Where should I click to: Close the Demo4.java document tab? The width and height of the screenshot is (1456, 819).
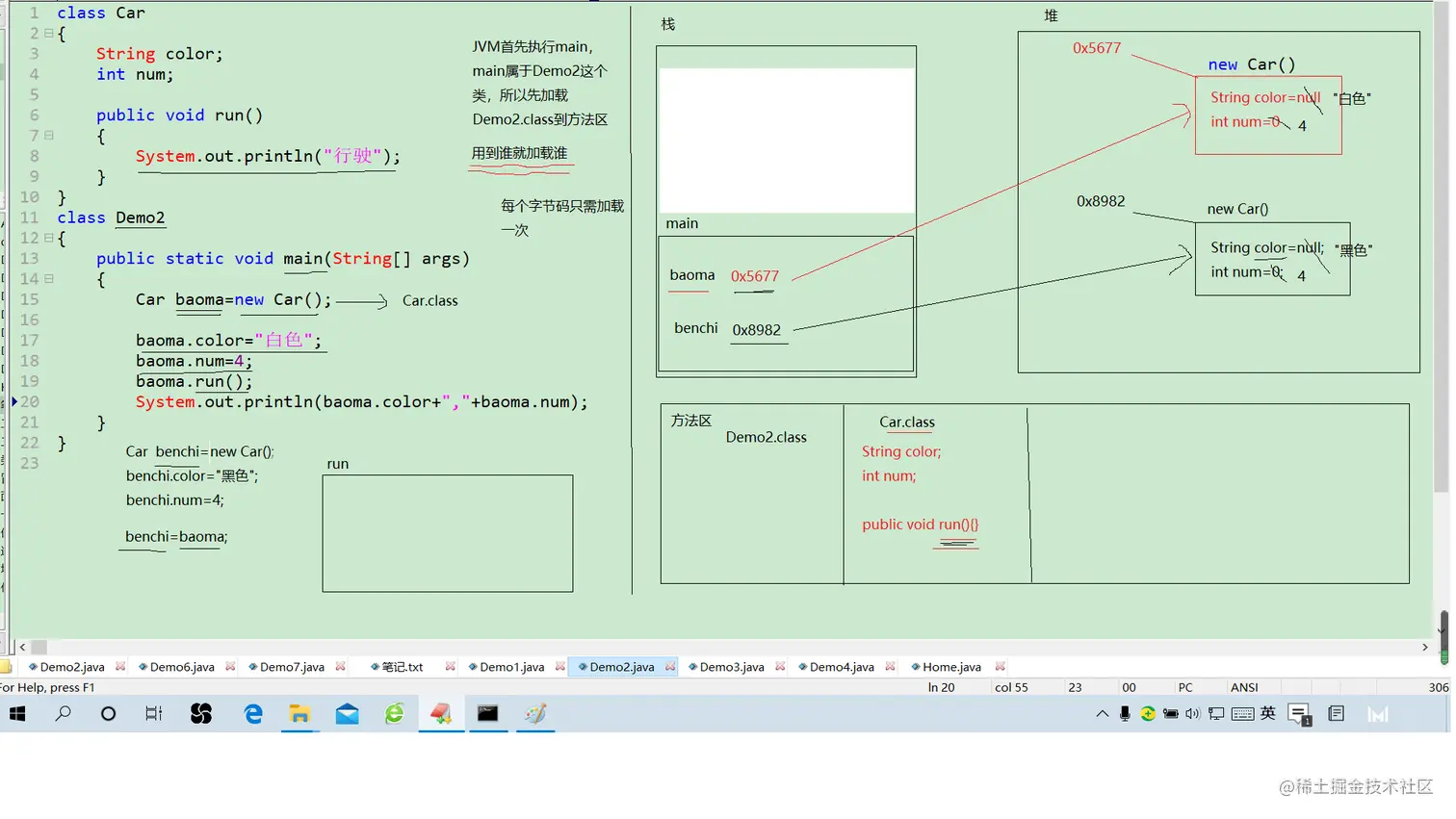[x=890, y=667]
